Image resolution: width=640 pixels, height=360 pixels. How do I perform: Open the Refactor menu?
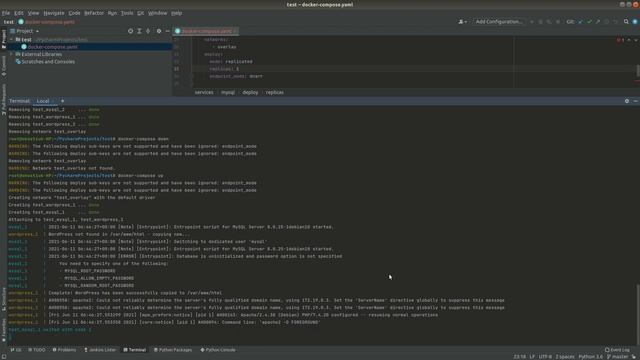(x=94, y=13)
